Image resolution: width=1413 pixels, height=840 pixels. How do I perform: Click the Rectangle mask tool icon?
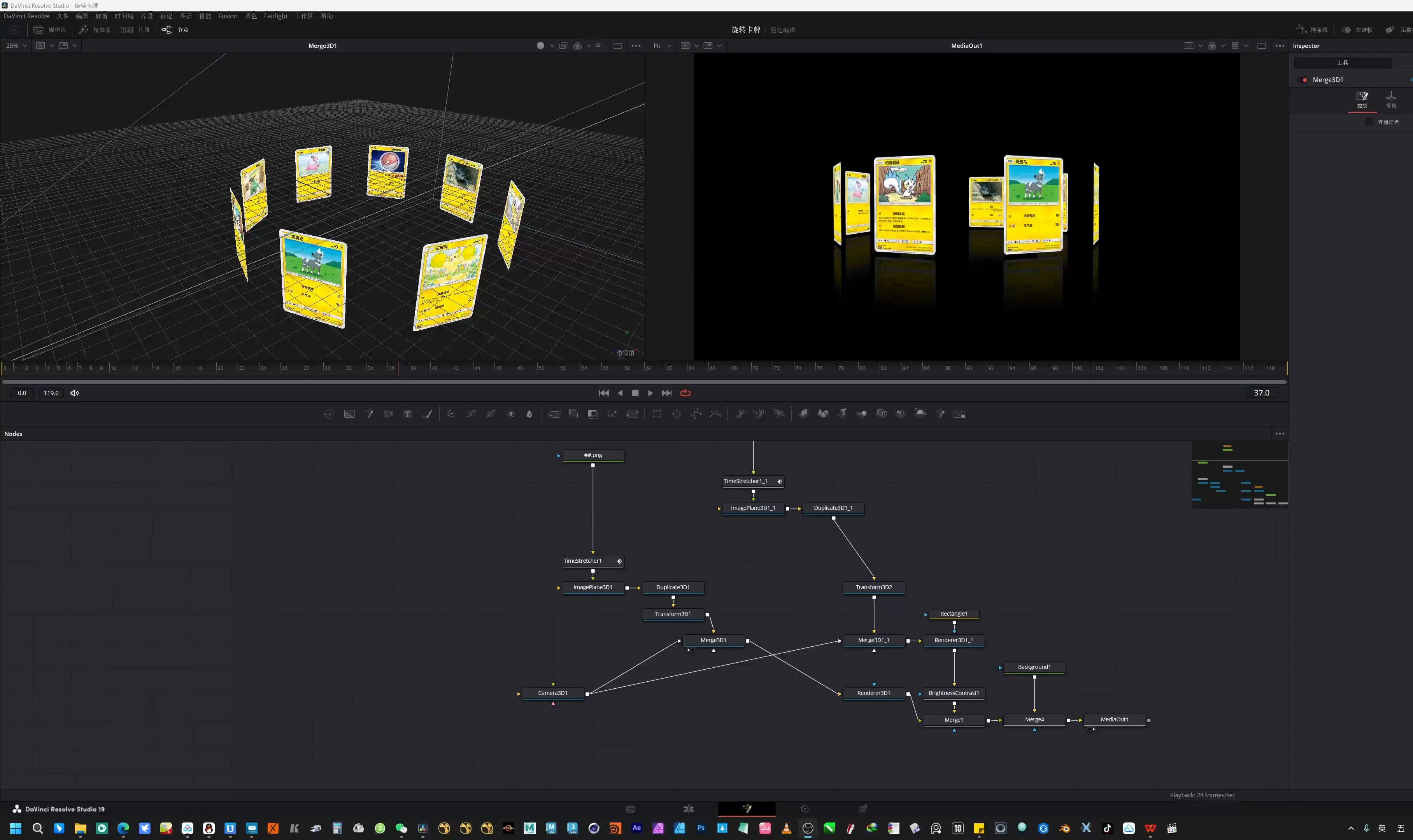pos(657,414)
